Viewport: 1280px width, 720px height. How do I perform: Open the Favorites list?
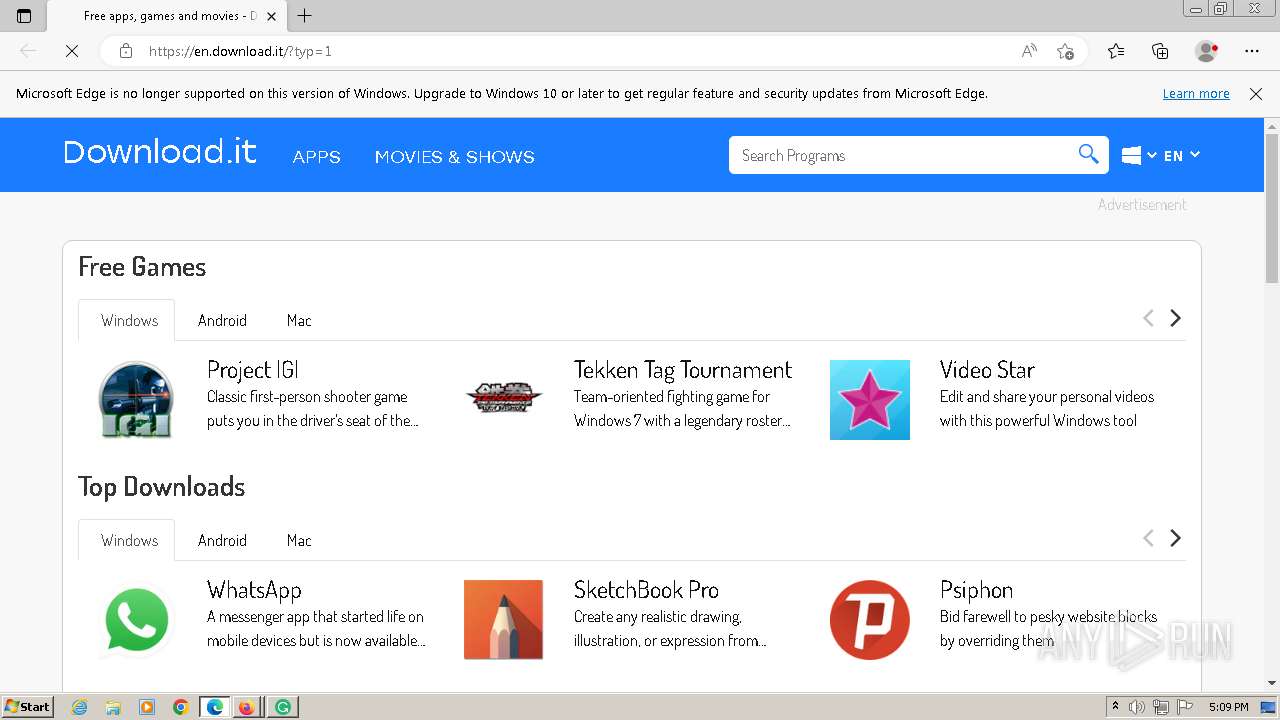click(x=1116, y=51)
